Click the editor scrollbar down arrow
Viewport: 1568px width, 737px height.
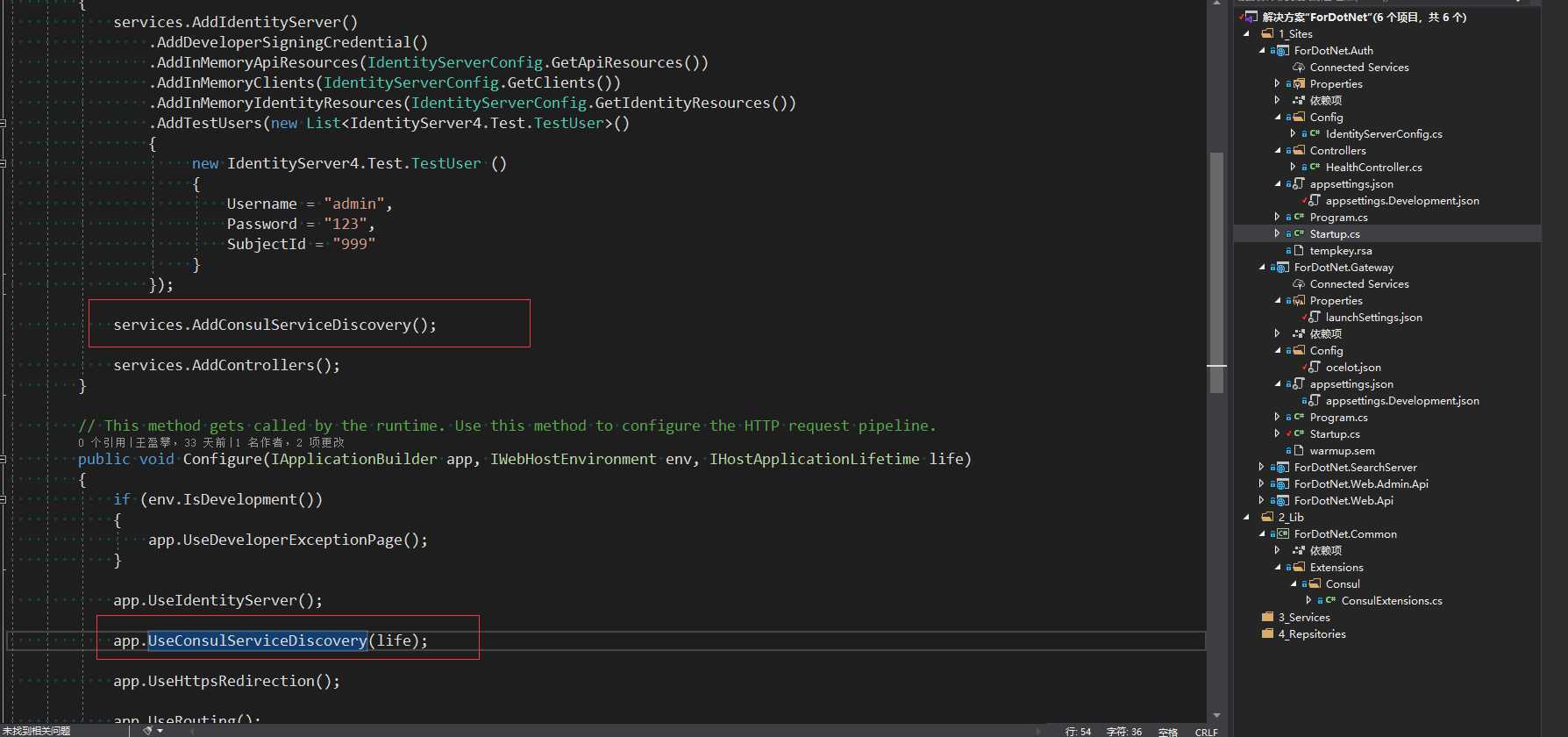click(x=1216, y=716)
